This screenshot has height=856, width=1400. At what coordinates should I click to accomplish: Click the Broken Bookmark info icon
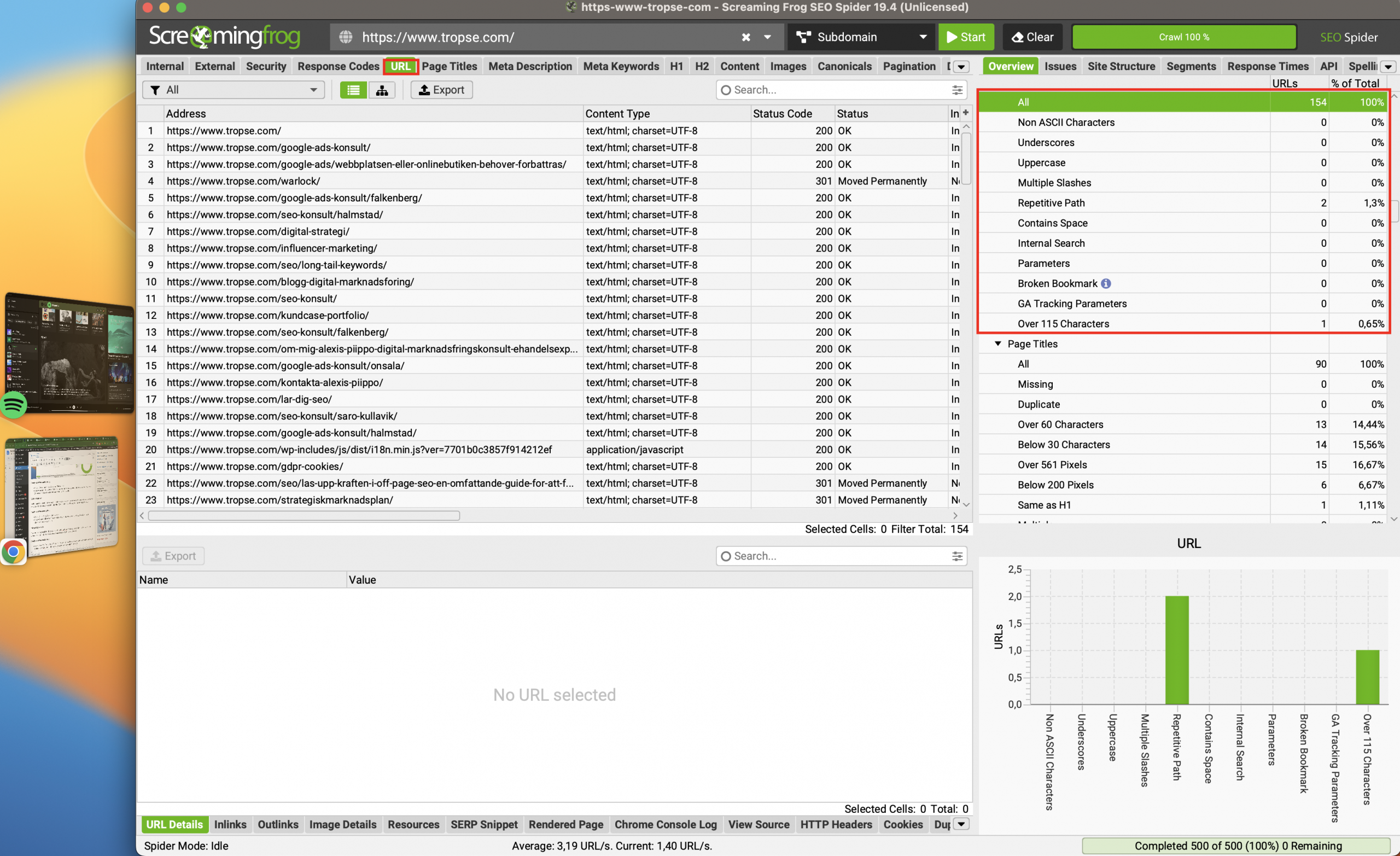coord(1106,283)
